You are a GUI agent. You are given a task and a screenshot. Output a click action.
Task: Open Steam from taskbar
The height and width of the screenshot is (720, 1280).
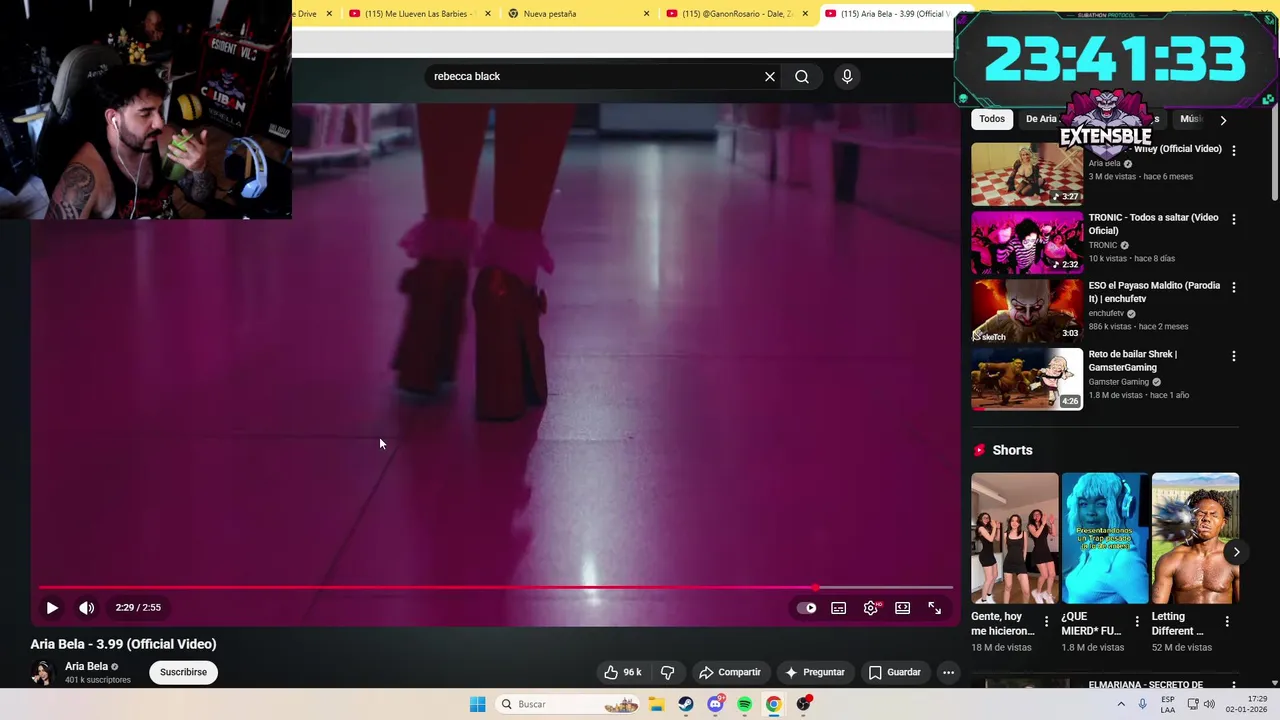tap(686, 704)
